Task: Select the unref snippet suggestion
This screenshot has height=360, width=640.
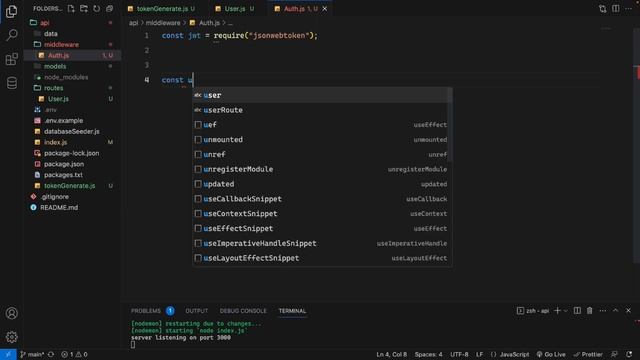Action: coord(322,154)
